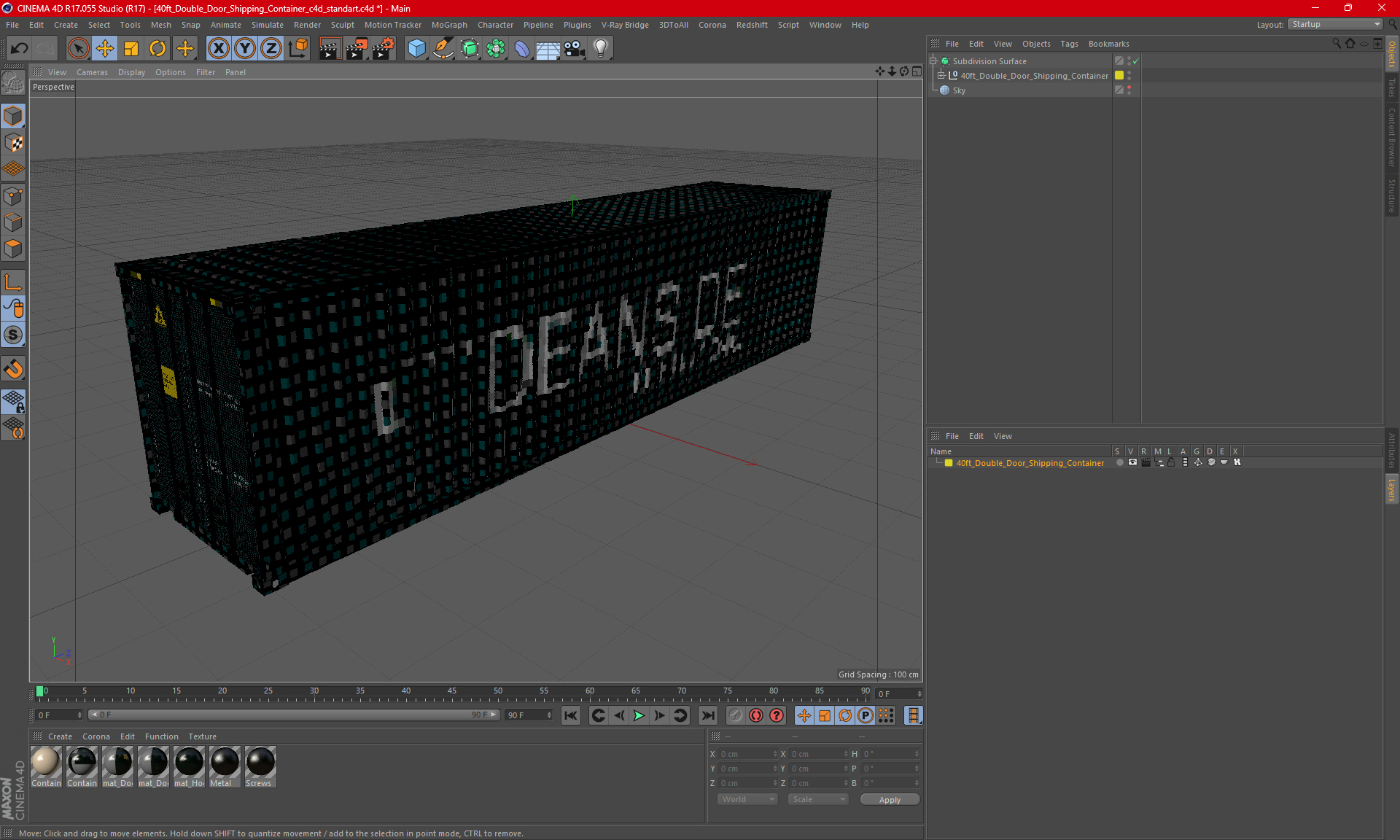
Task: Select the Sky object in Object Manager
Action: (959, 90)
